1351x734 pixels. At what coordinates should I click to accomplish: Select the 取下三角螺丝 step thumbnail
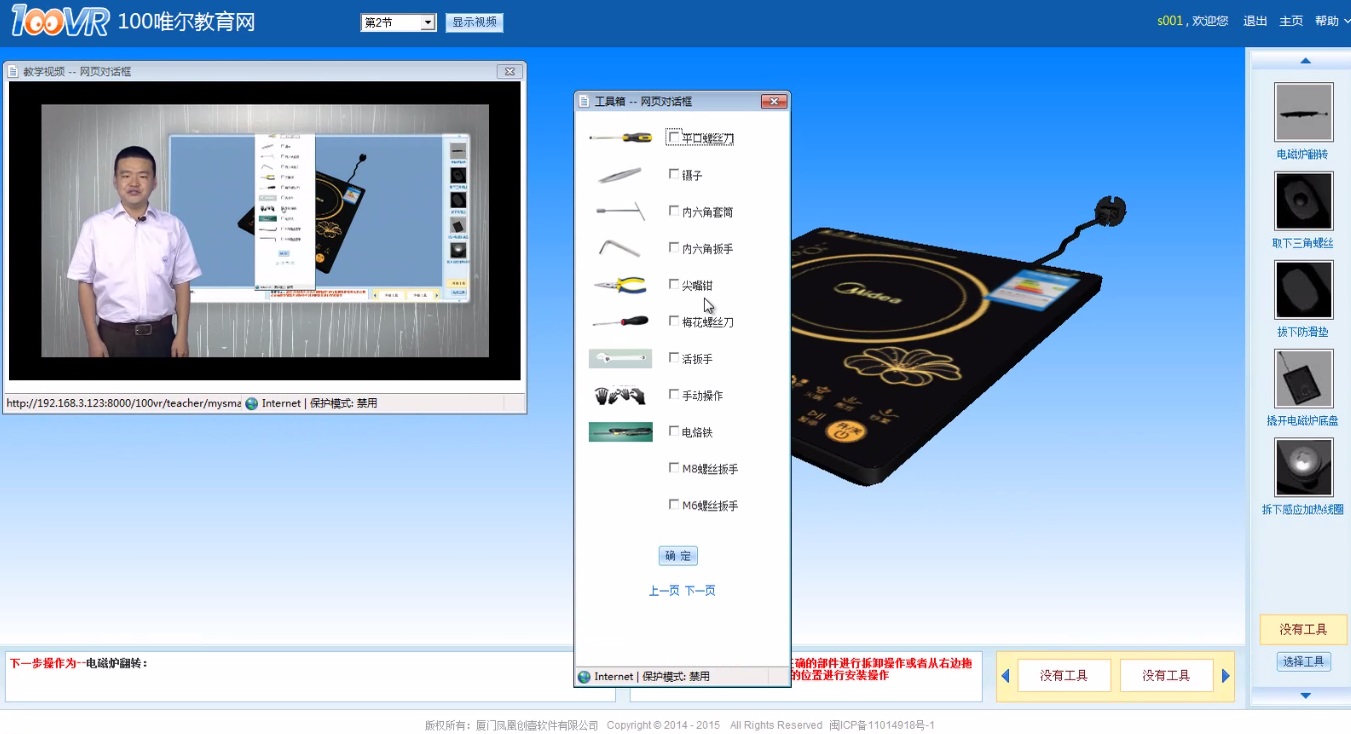tap(1303, 201)
